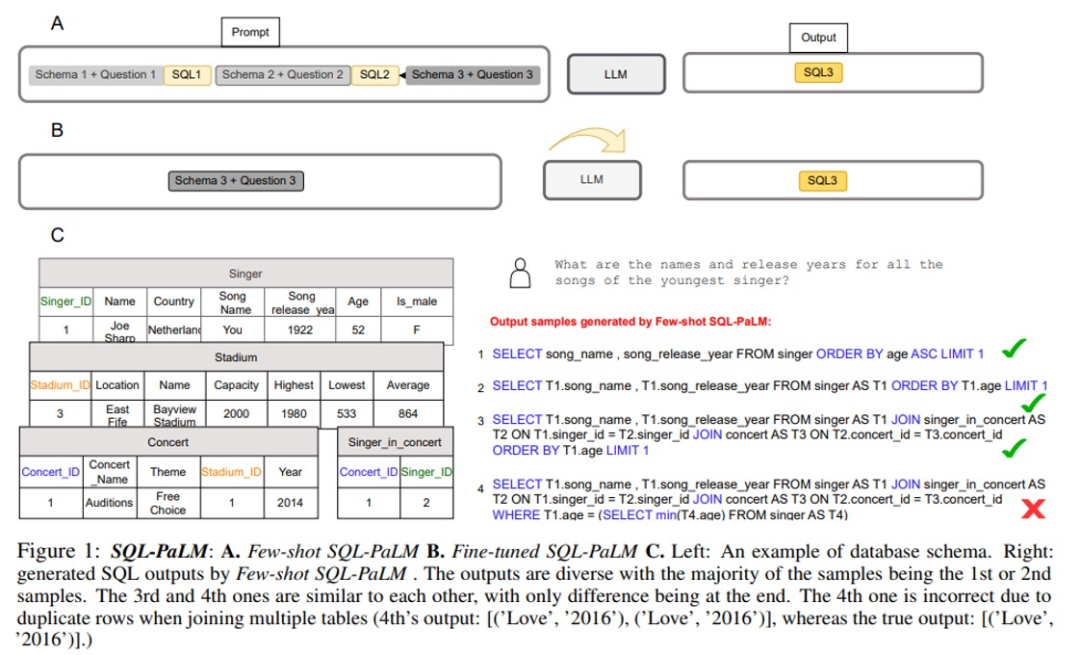Viewport: 1080px width, 655px height.
Task: Click the 'Bayview Stadium' cell
Action: coord(174,414)
